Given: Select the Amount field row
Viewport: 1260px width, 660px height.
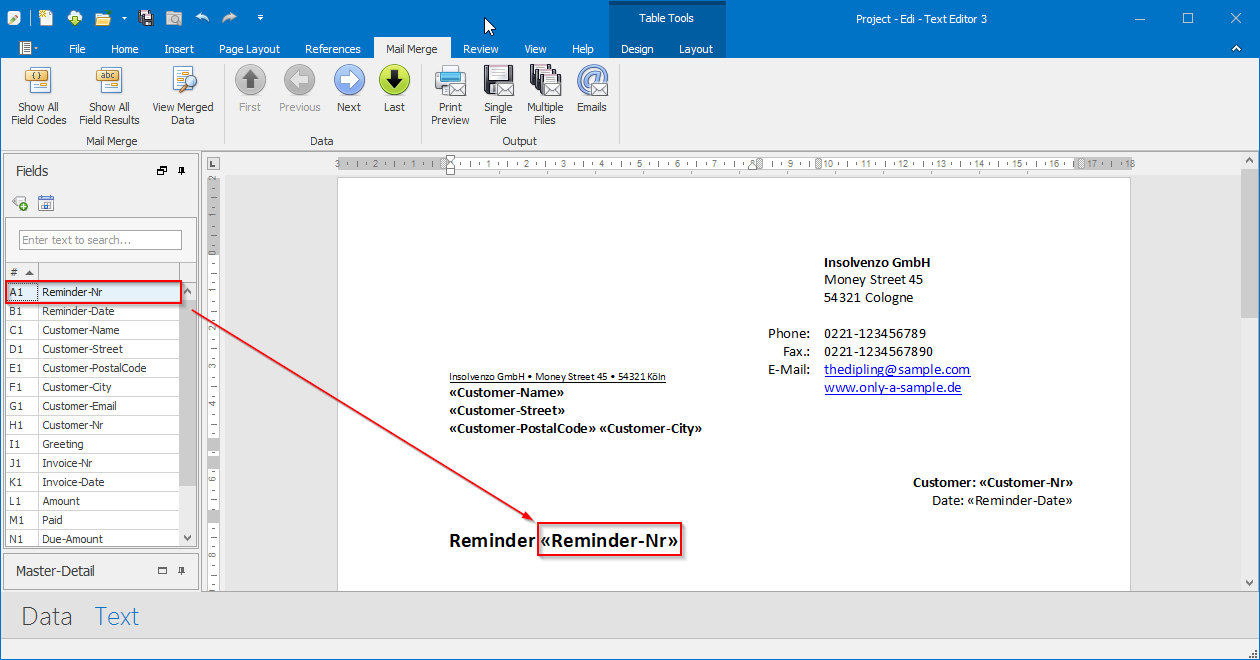Looking at the screenshot, I should pyautogui.click(x=92, y=501).
